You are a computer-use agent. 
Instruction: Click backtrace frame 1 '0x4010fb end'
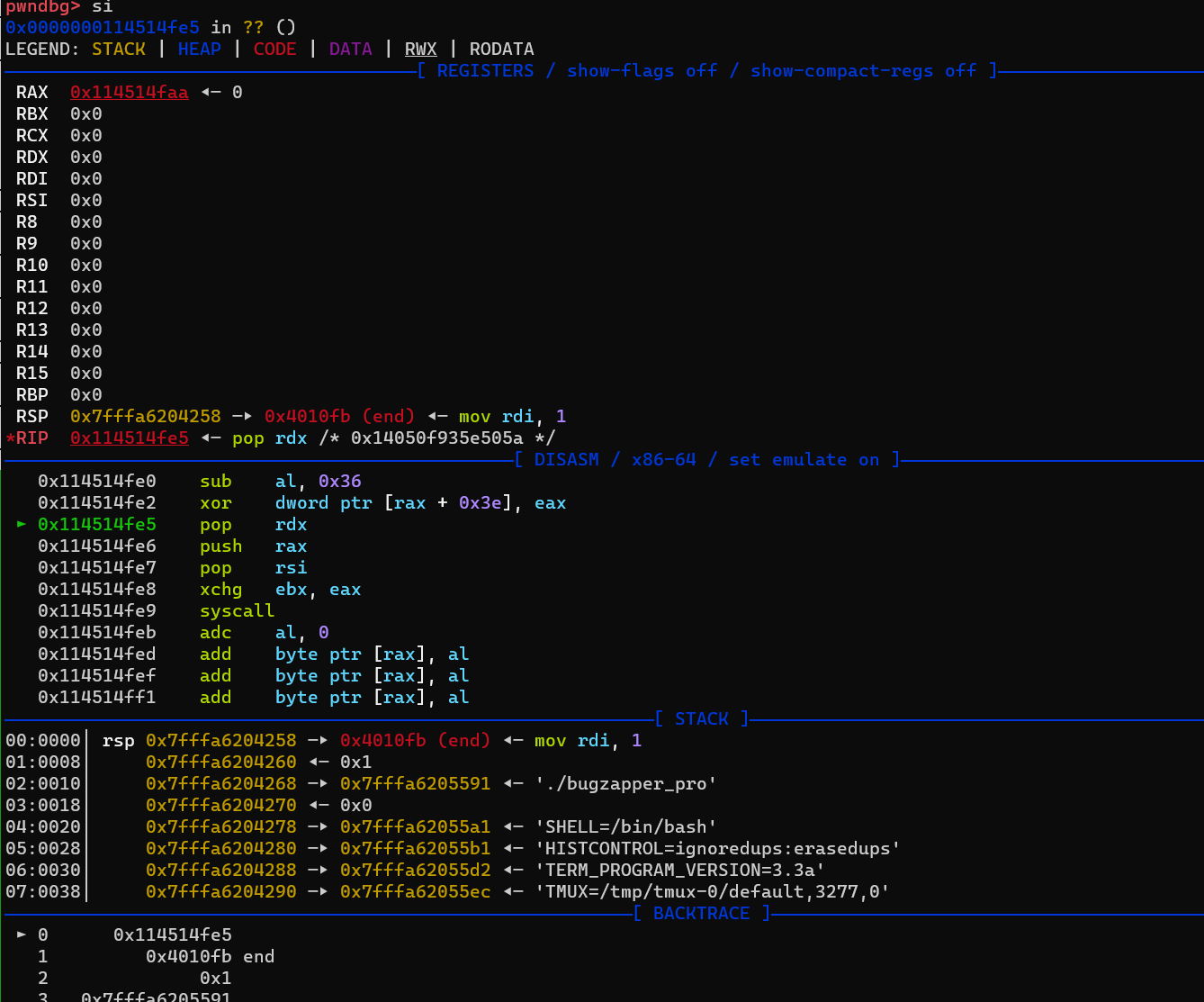[211, 957]
